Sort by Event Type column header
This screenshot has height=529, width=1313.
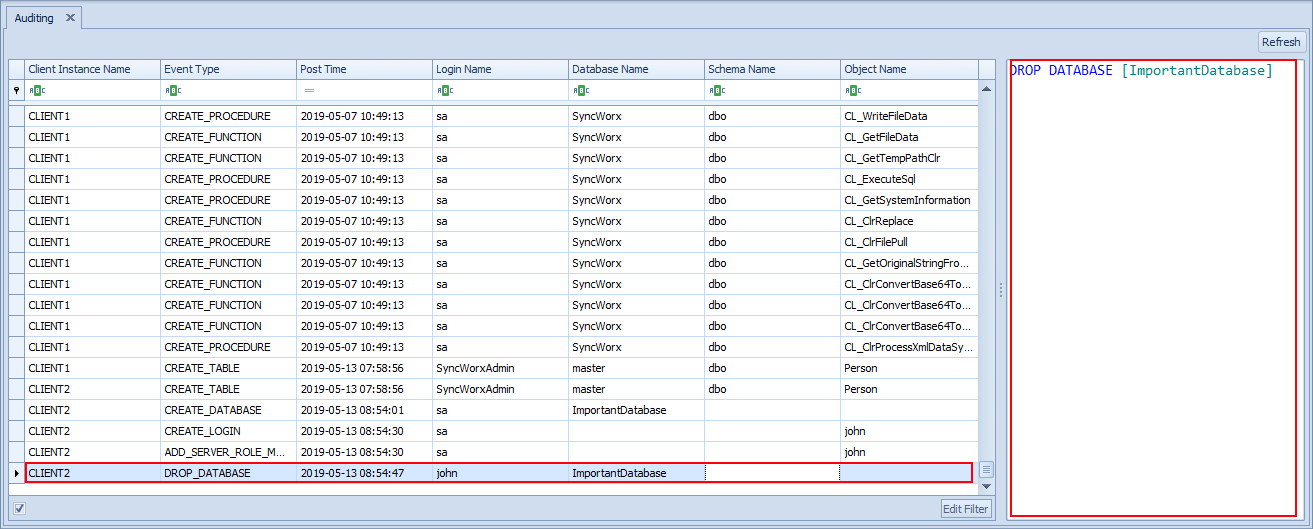(x=228, y=69)
